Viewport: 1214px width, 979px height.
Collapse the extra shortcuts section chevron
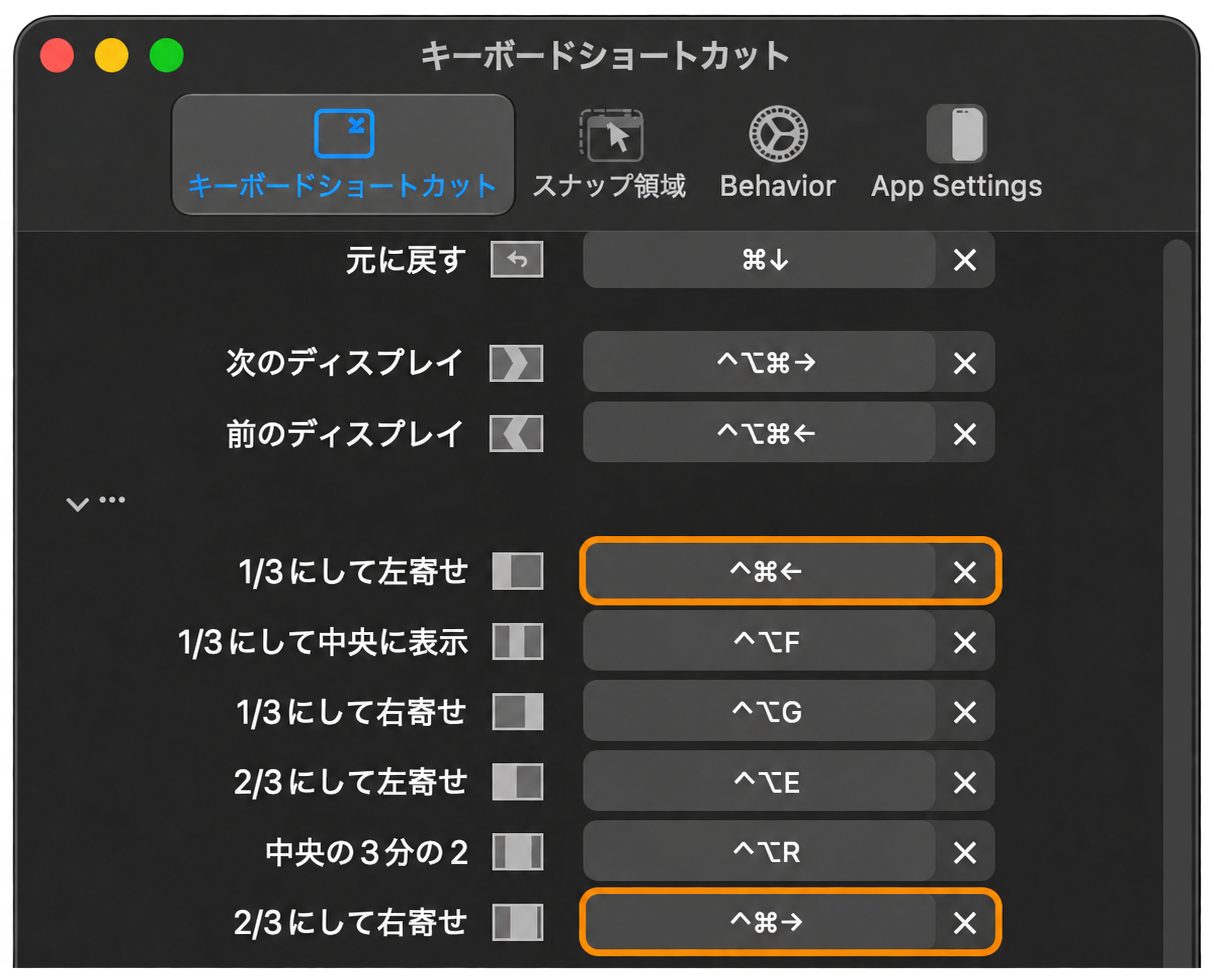[x=78, y=503]
